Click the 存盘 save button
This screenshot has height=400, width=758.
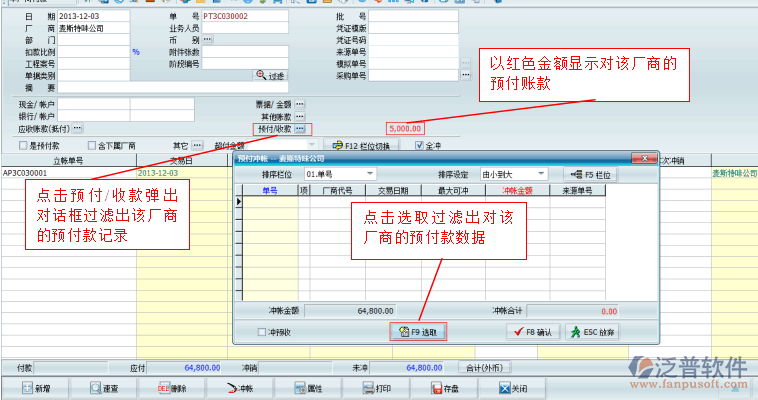(x=445, y=388)
